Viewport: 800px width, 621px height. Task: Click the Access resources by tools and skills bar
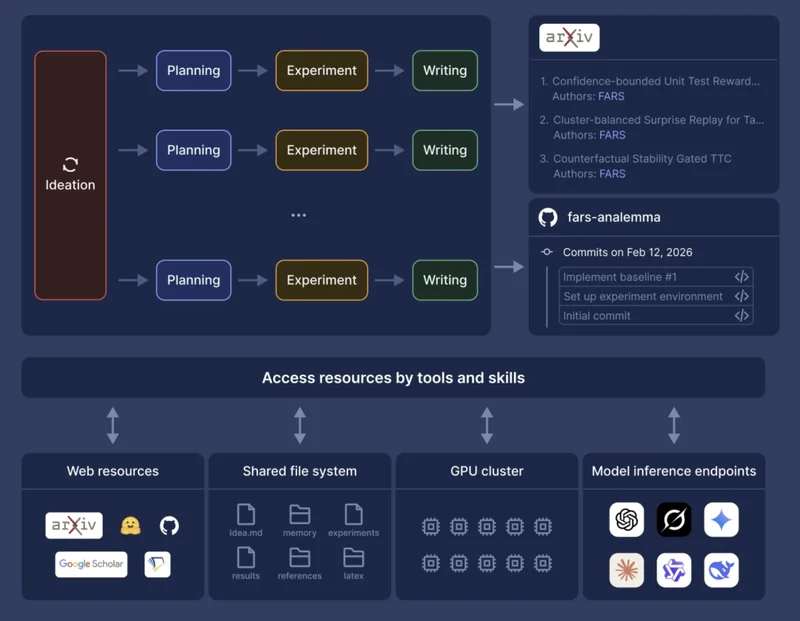coord(393,378)
